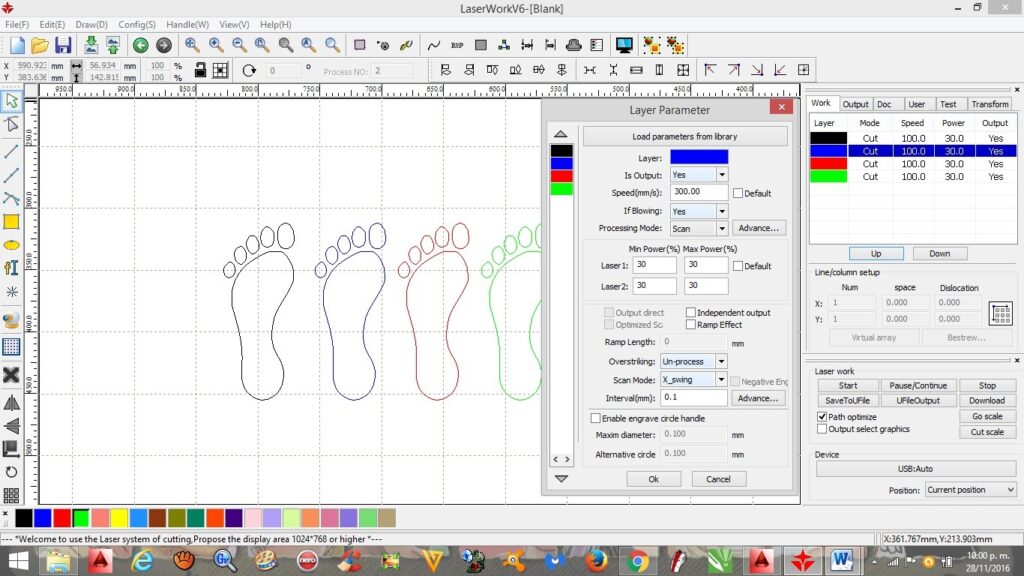Expand the Scan Mode X_swing dropdown
Viewport: 1024px width, 576px height.
(x=721, y=380)
